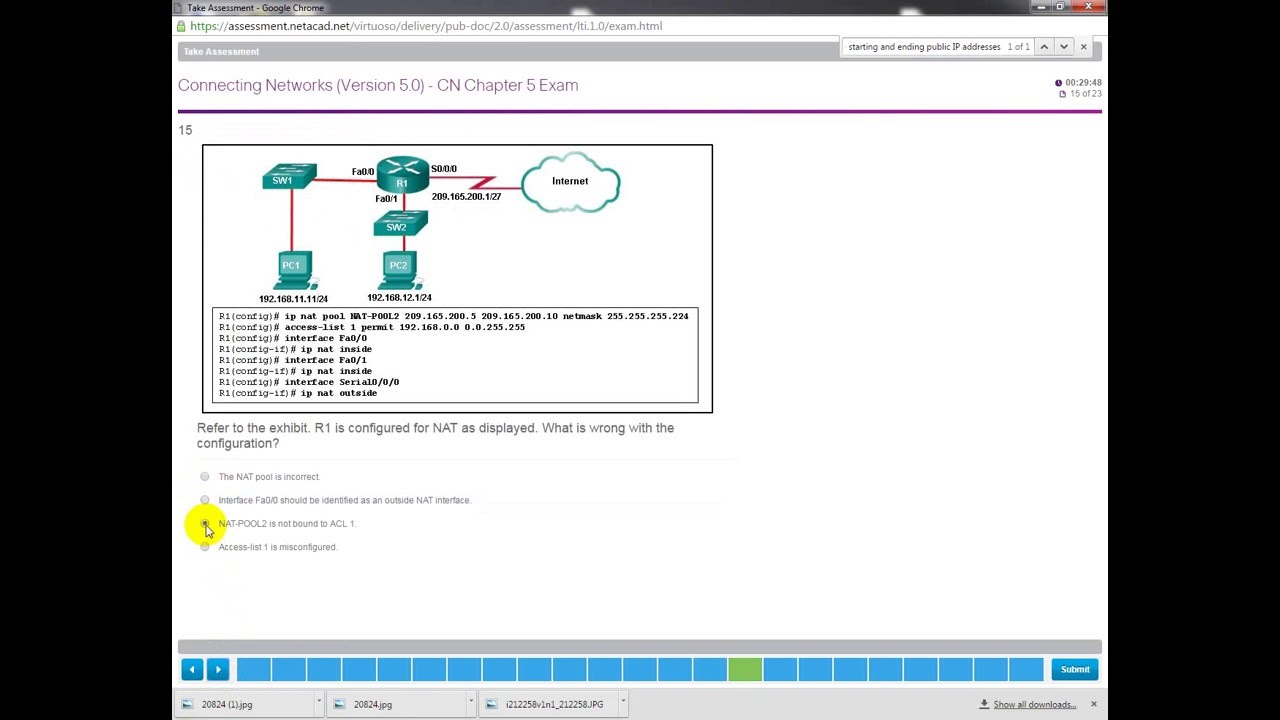Dismiss the downloads bar

[x=1093, y=704]
